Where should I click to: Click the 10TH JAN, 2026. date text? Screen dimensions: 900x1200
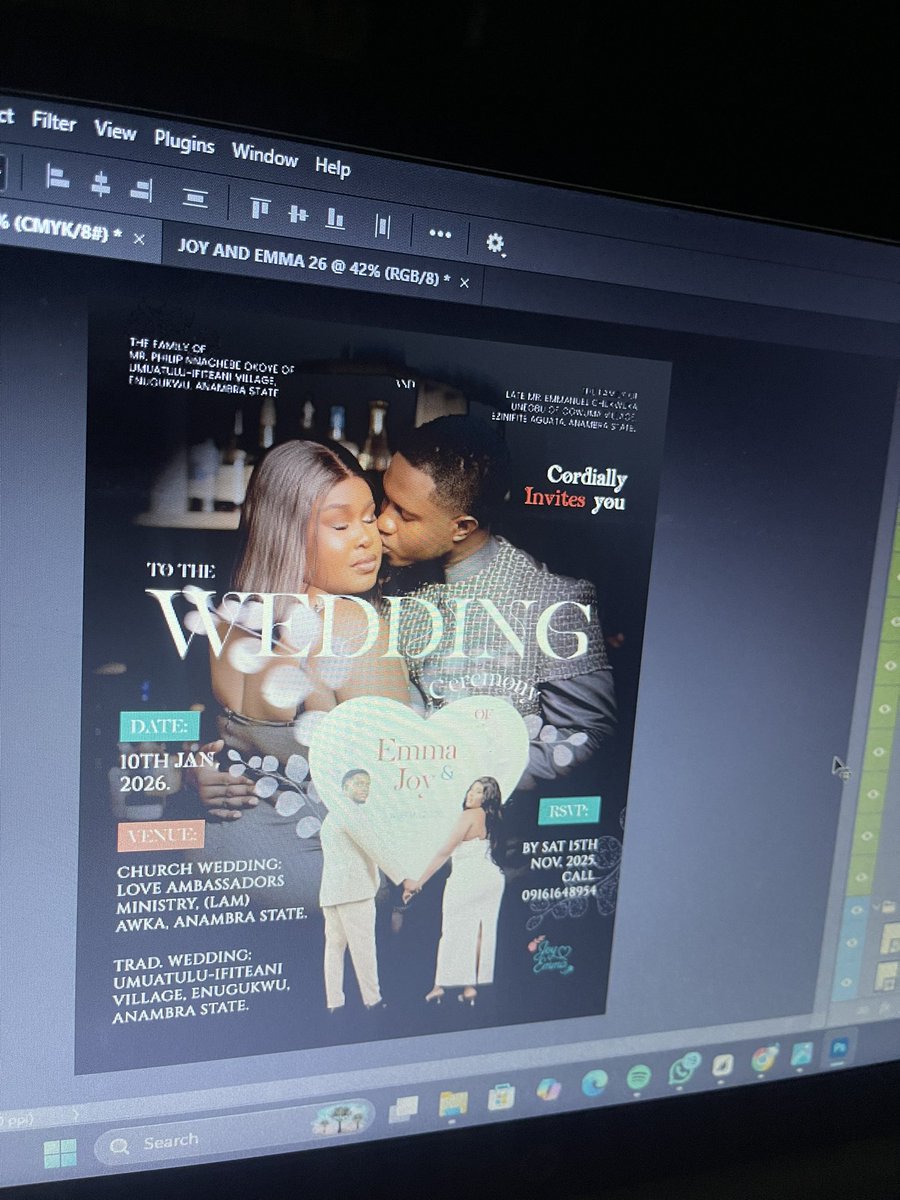coord(166,773)
